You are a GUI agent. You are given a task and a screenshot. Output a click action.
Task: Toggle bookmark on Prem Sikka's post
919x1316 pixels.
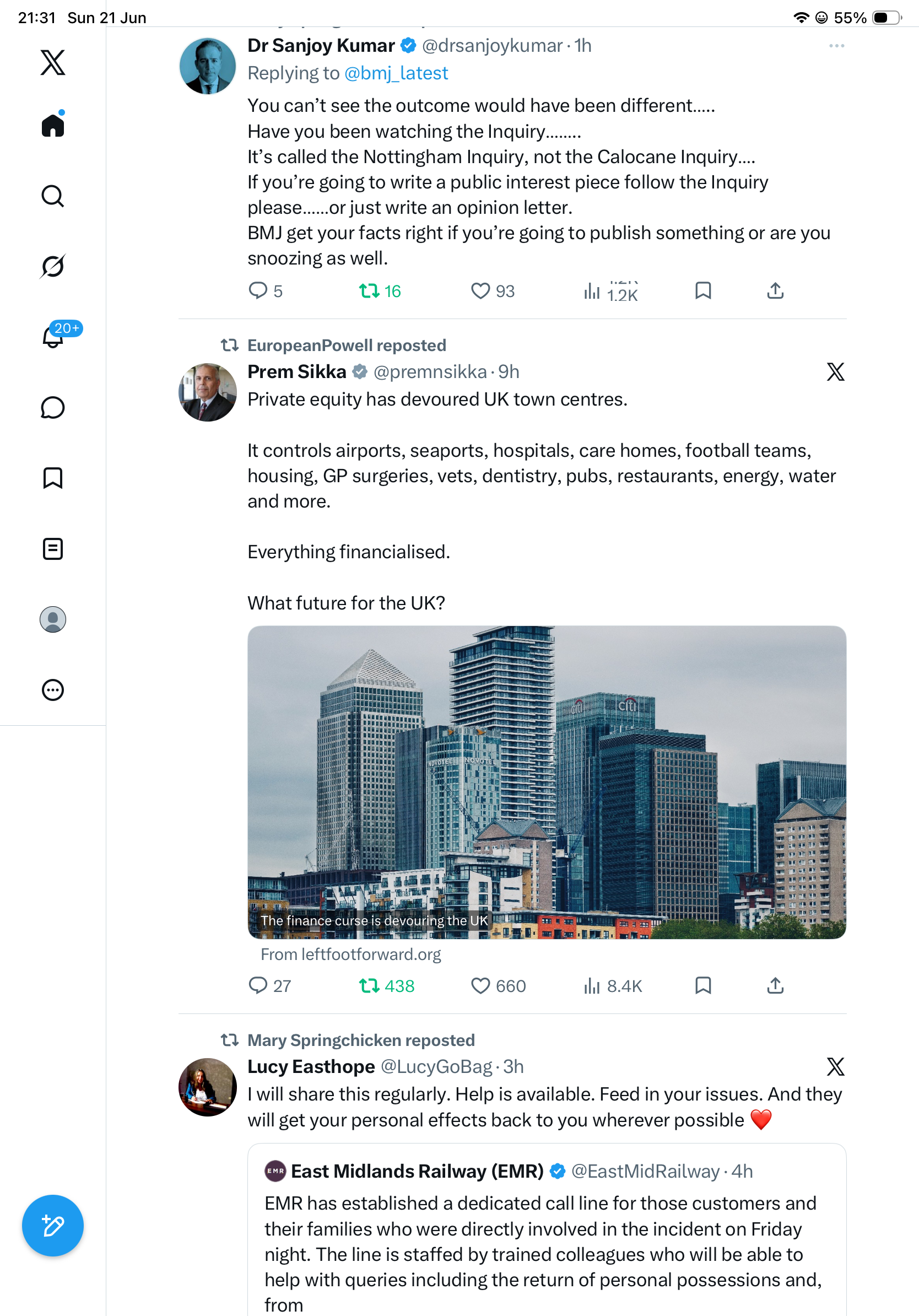tap(703, 985)
